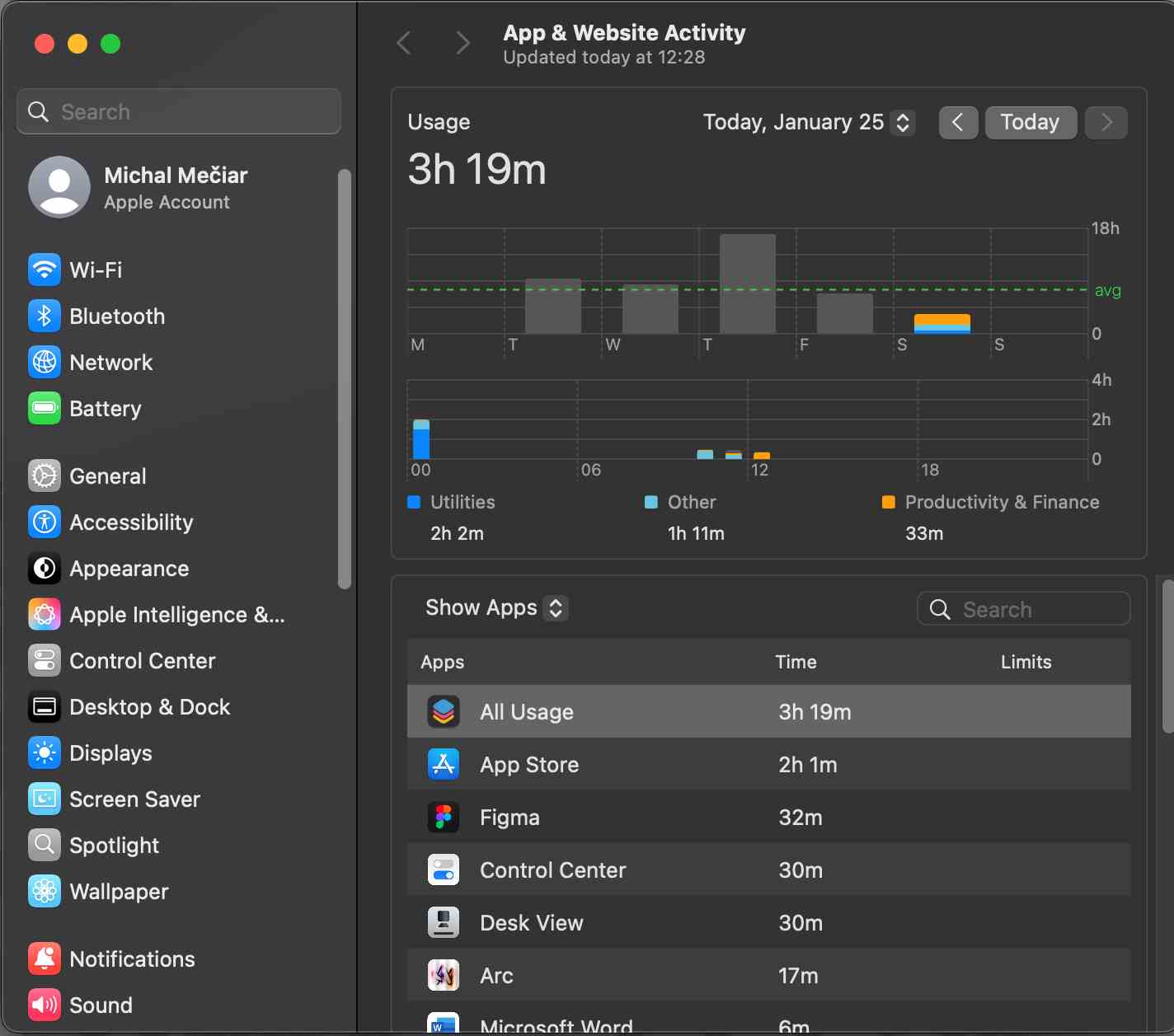1174x1036 pixels.
Task: Open Bluetooth label in sidebar
Action: click(117, 316)
